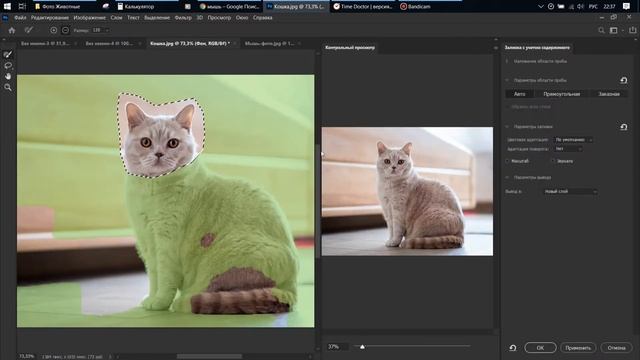Select the Zoom tool in left toolbar

[x=8, y=87]
